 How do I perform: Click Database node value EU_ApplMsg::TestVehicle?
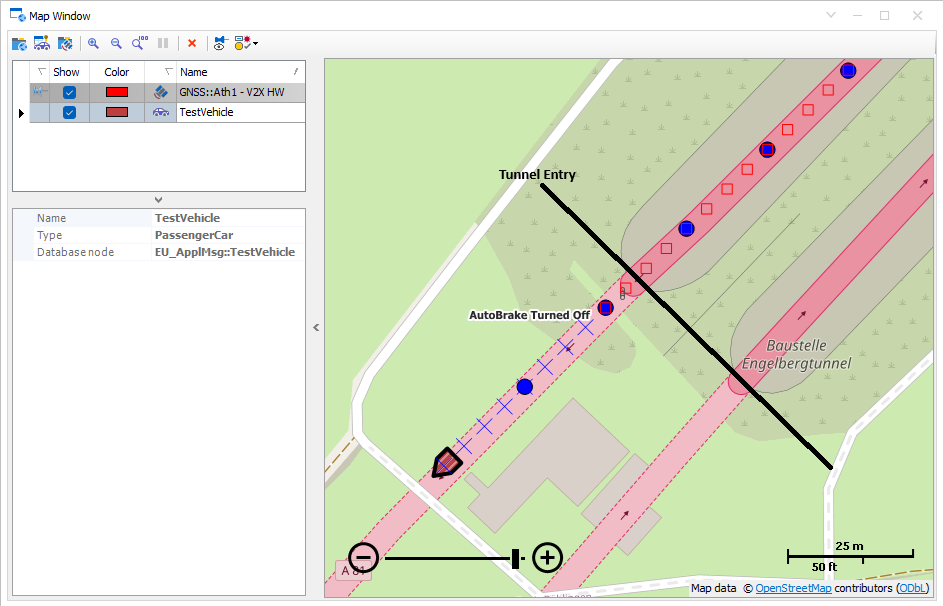225,252
